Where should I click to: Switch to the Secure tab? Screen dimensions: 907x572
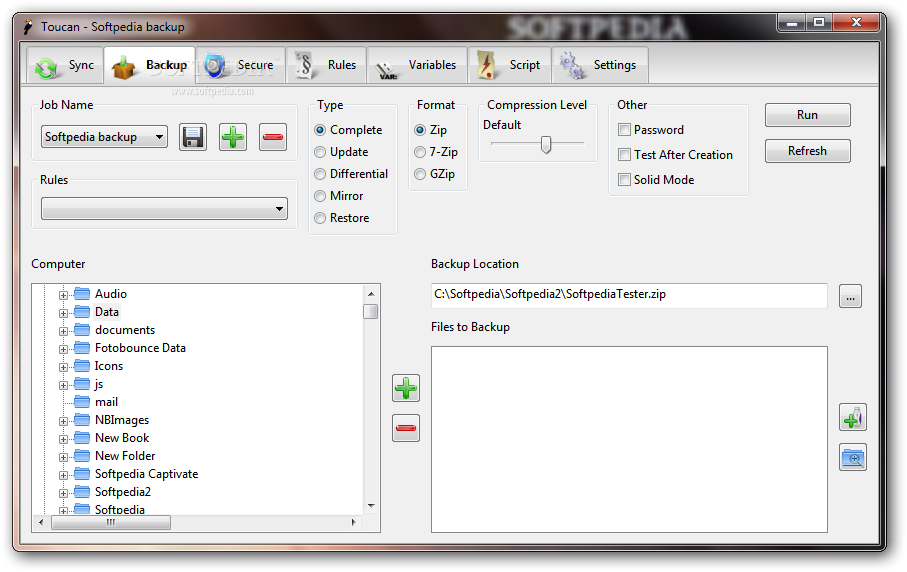tap(241, 66)
